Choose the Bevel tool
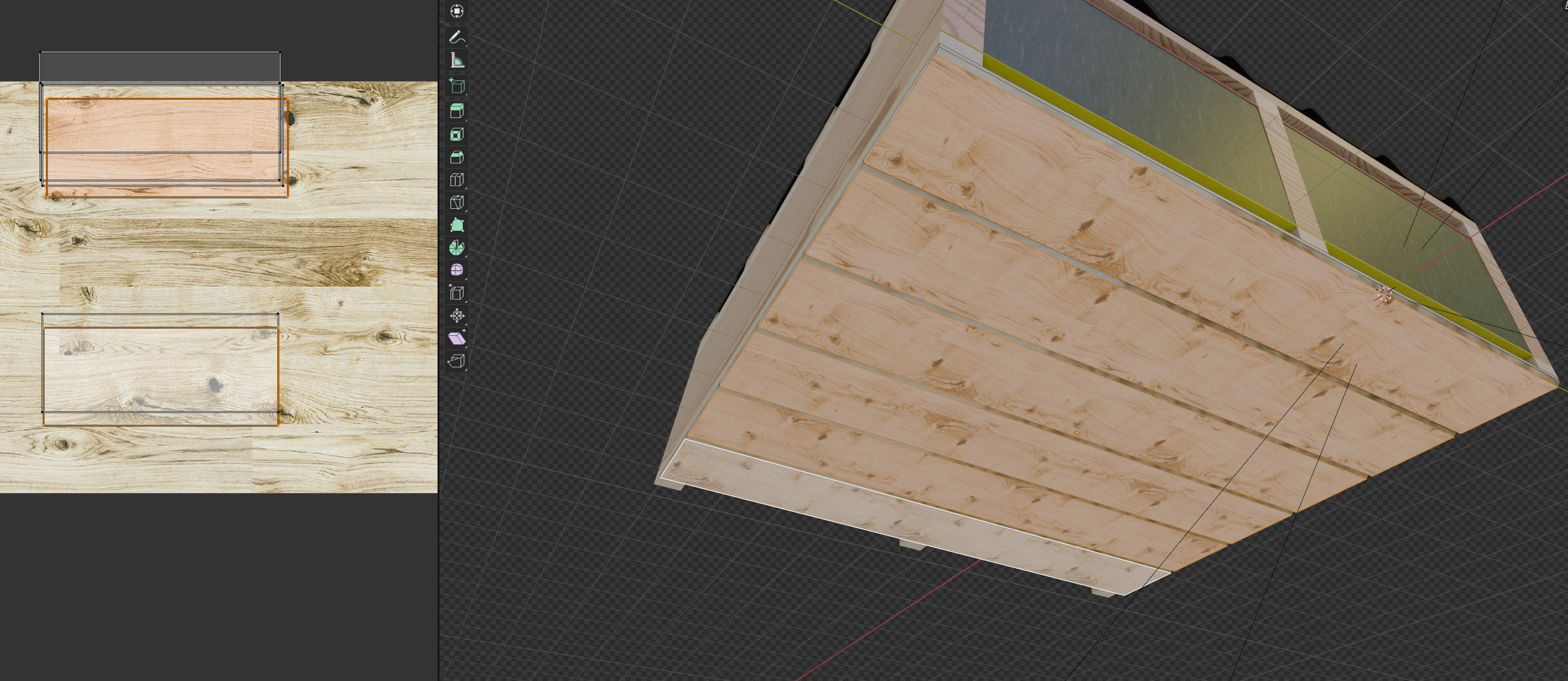This screenshot has width=1568, height=681. pos(456,157)
